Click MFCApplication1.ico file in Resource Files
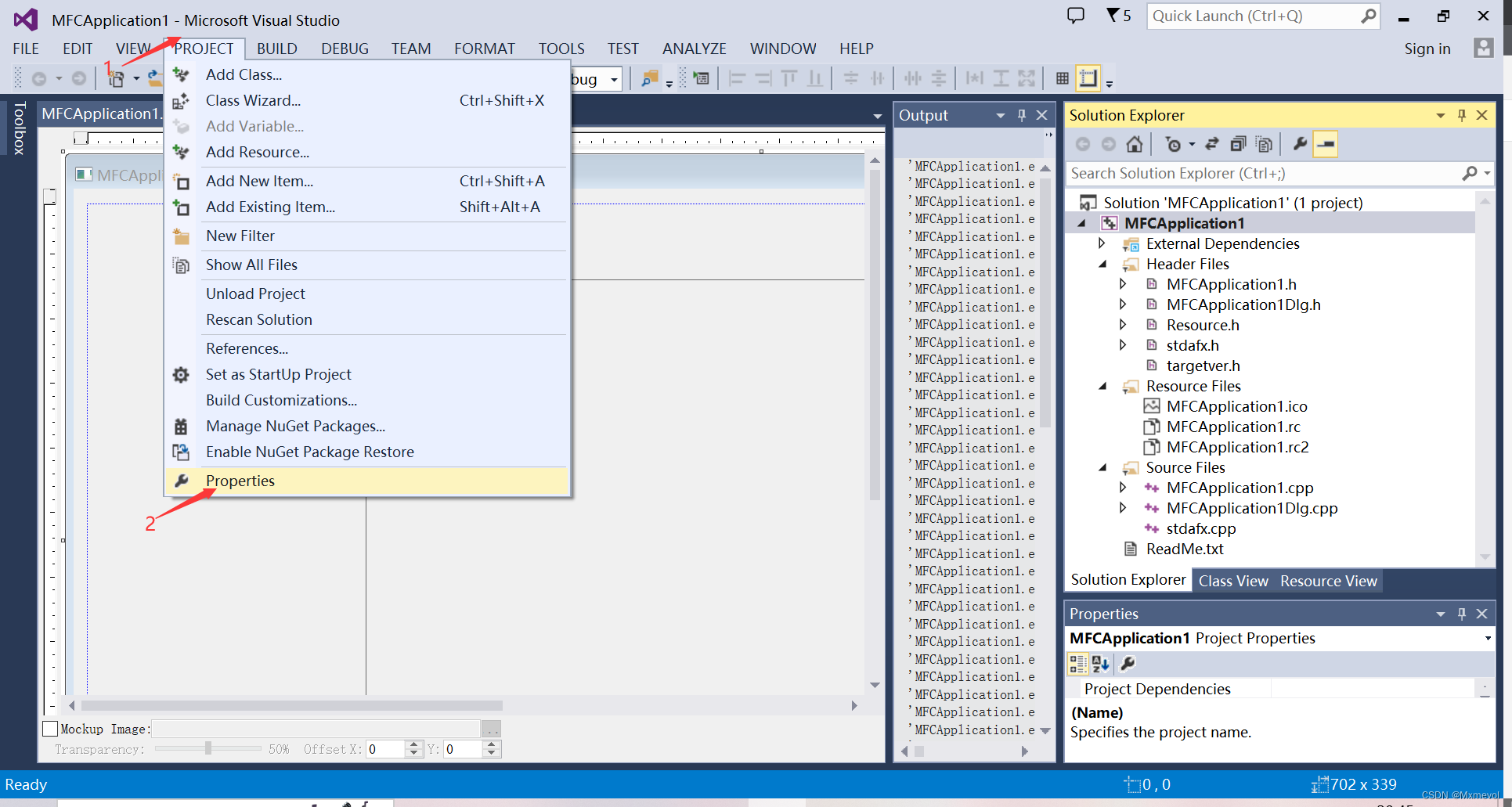The height and width of the screenshot is (807, 1512). 1236,406
